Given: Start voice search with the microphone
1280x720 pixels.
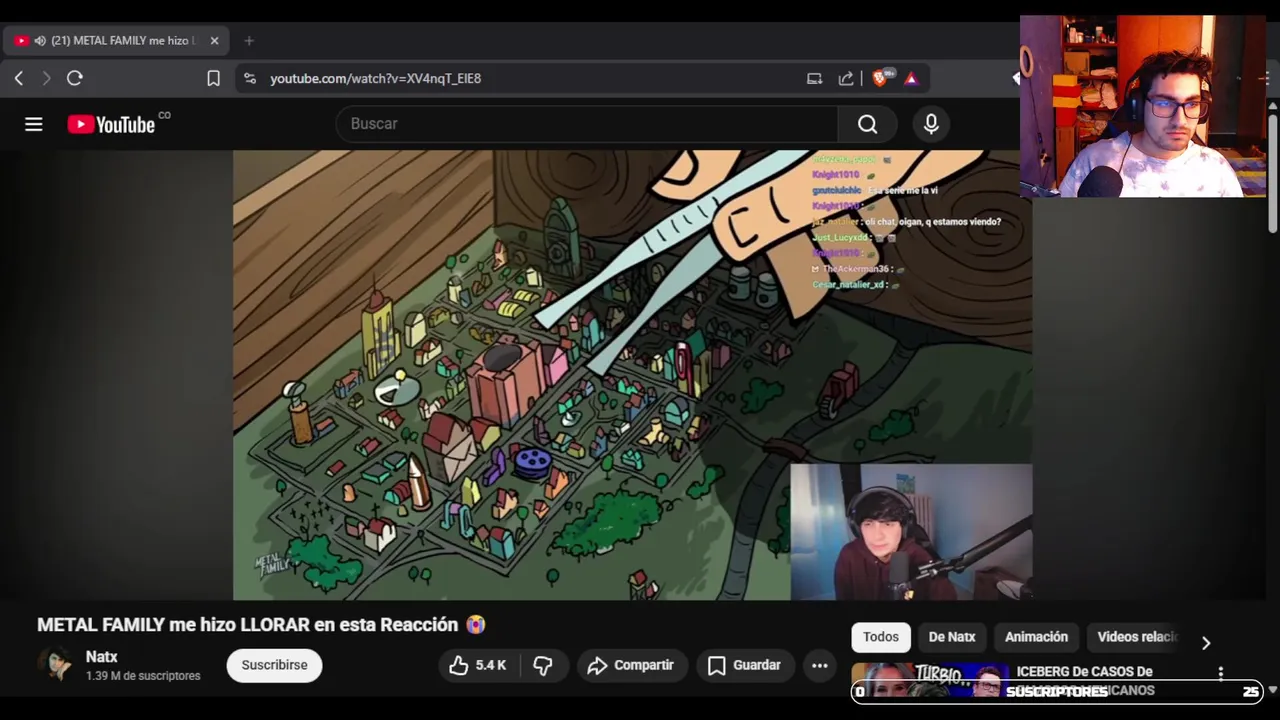Looking at the screenshot, I should coord(931,124).
